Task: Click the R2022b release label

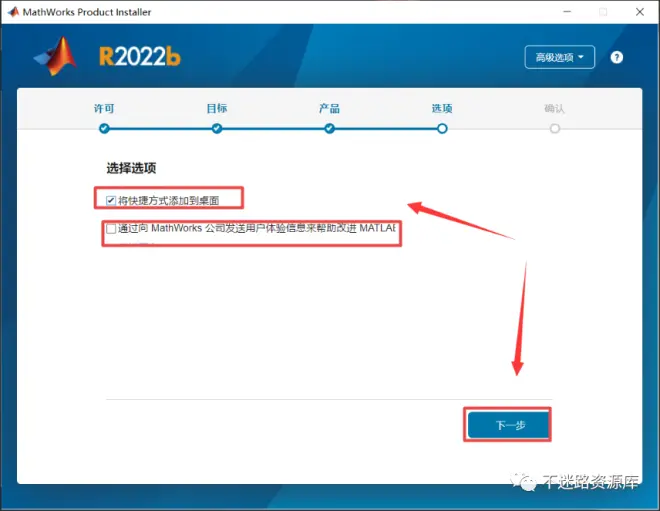Action: 139,56
